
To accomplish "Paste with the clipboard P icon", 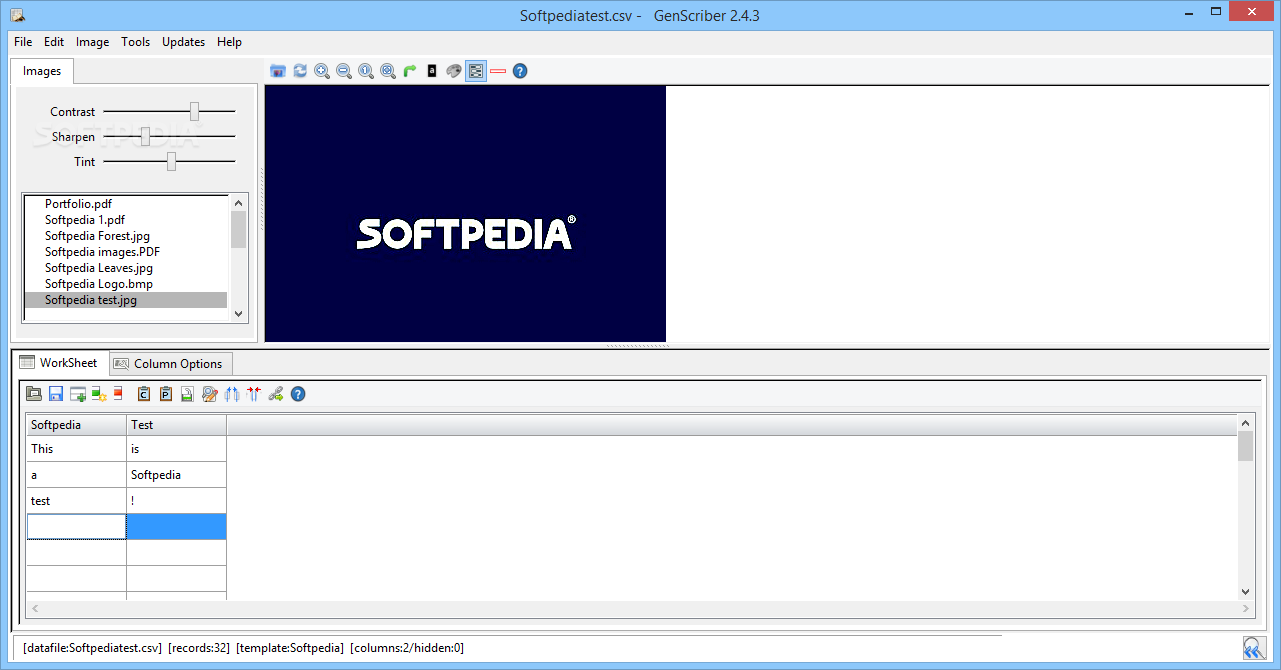I will 166,394.
